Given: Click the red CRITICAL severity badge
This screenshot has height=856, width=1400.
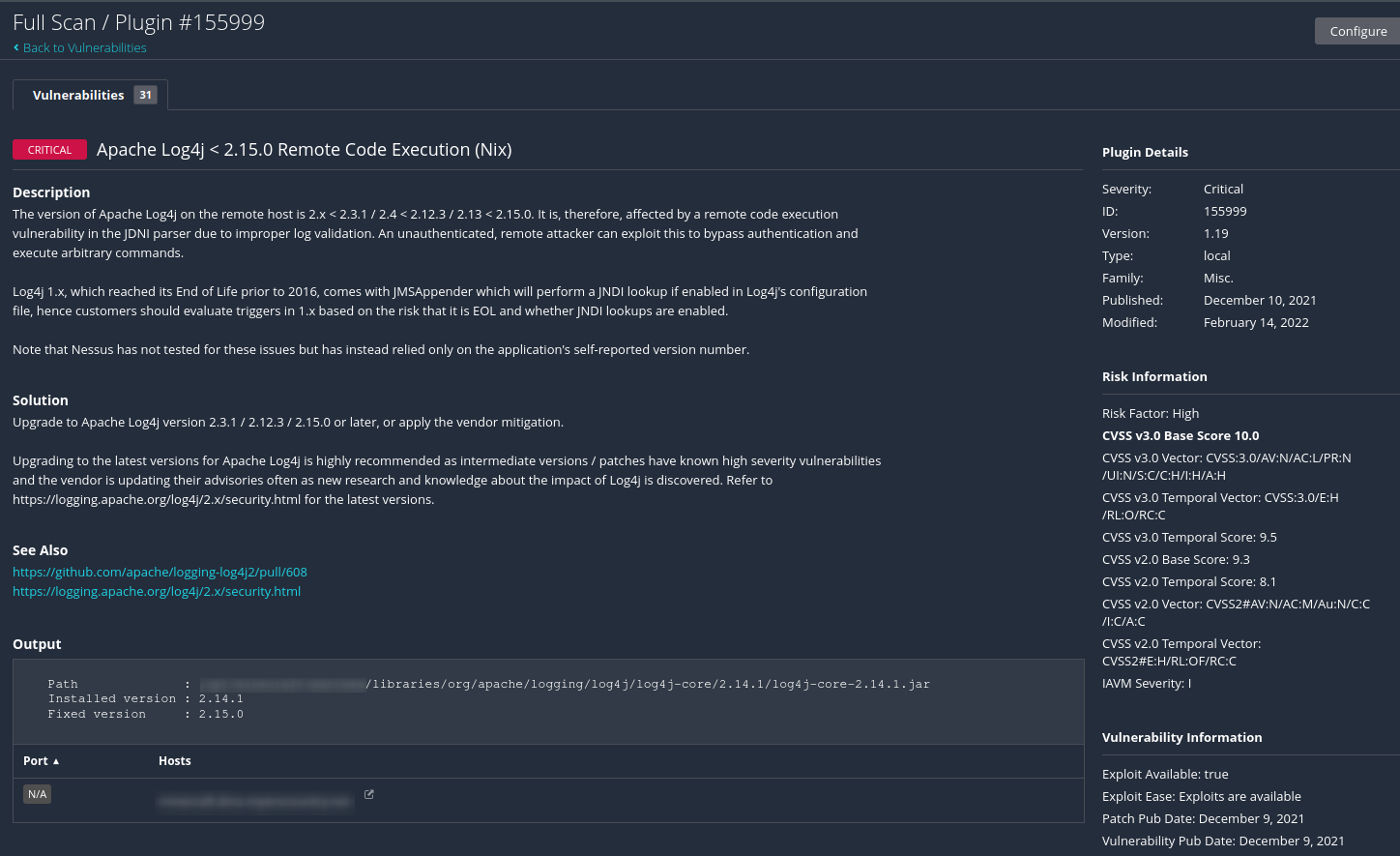Looking at the screenshot, I should [x=49, y=150].
